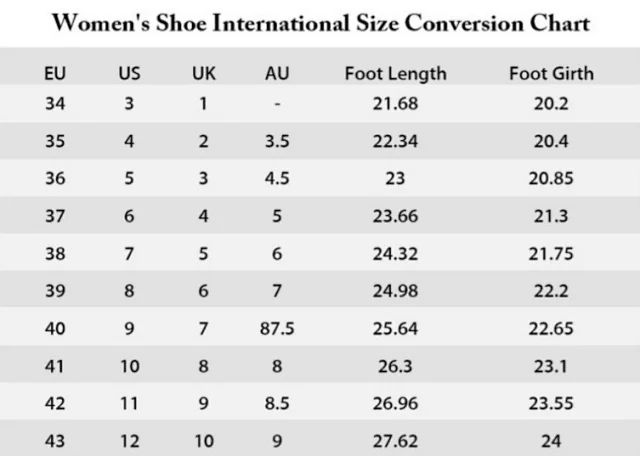The image size is (640, 456).
Task: Select the US column header
Action: click(x=129, y=73)
